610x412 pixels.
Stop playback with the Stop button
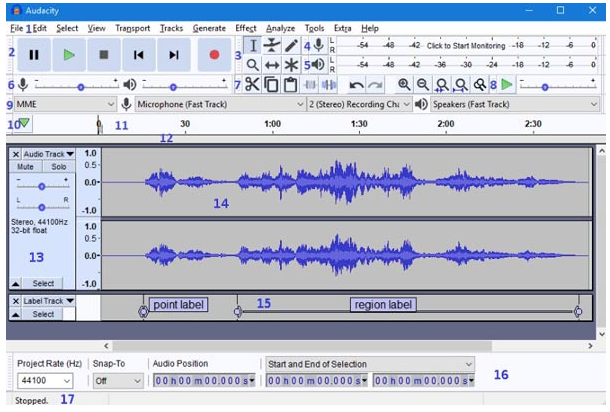[x=103, y=55]
